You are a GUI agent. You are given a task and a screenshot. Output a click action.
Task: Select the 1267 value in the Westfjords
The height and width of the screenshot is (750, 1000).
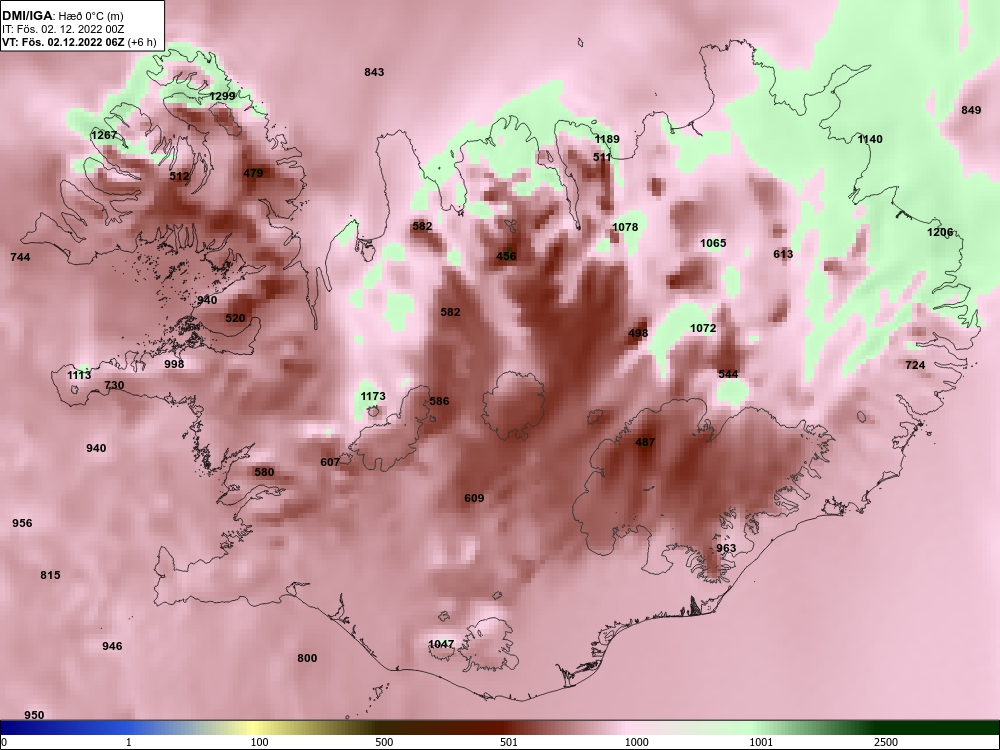[x=104, y=135]
